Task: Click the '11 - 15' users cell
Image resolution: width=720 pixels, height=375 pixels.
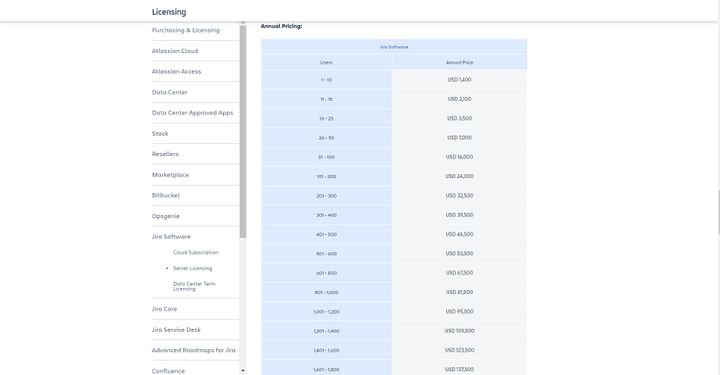Action: [x=326, y=99]
